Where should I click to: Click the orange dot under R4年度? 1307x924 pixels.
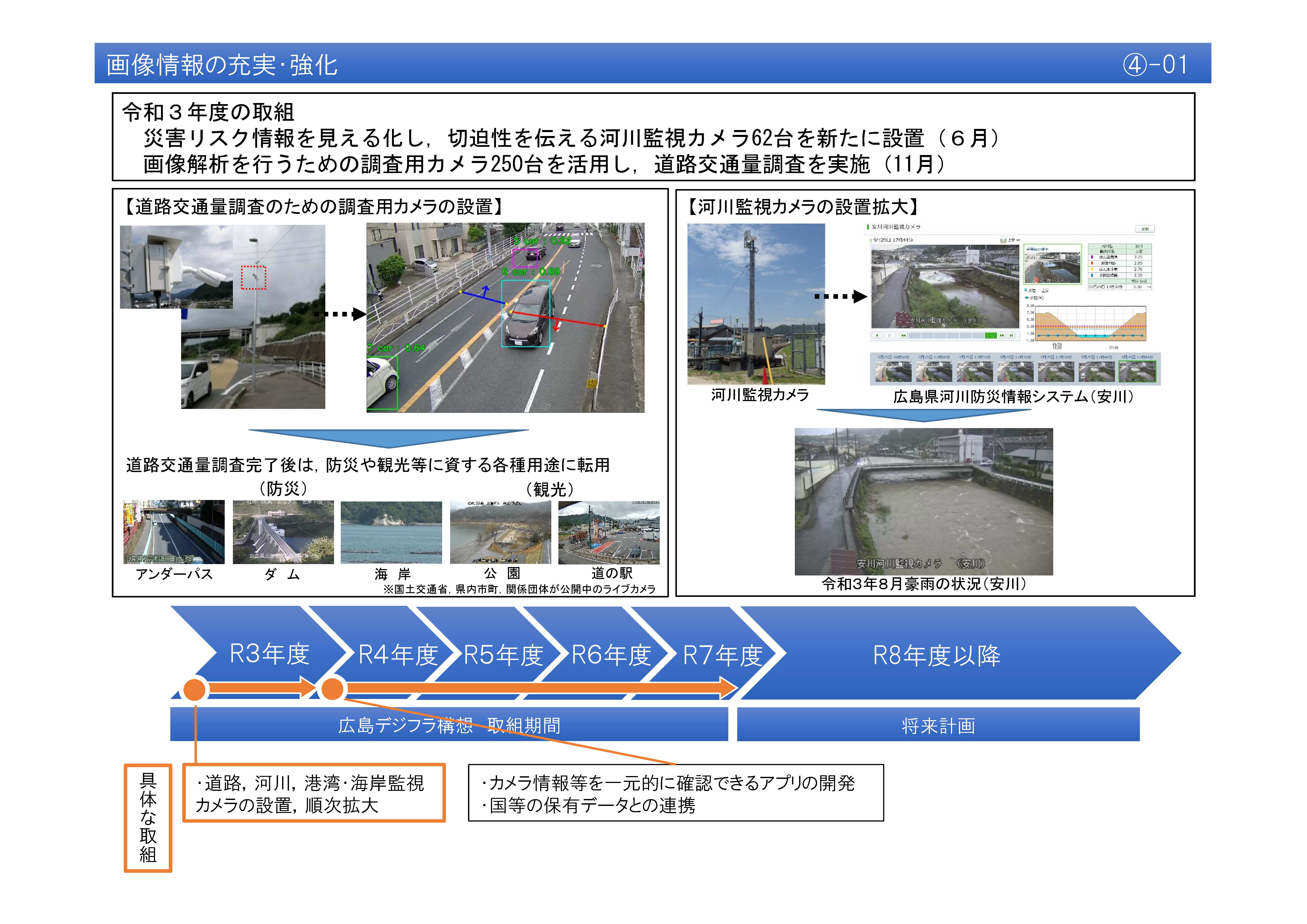pos(332,689)
